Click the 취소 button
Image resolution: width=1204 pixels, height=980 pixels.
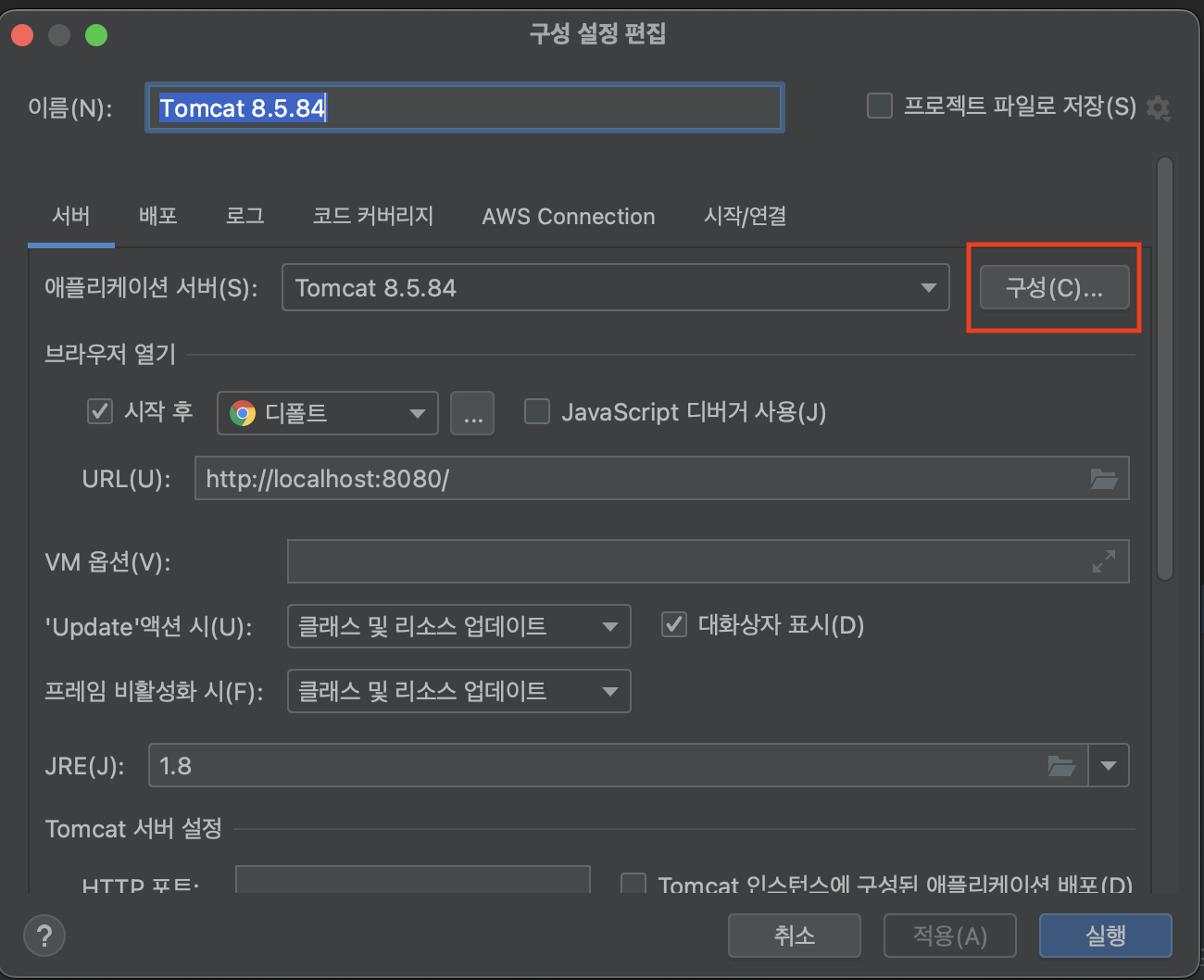795,936
